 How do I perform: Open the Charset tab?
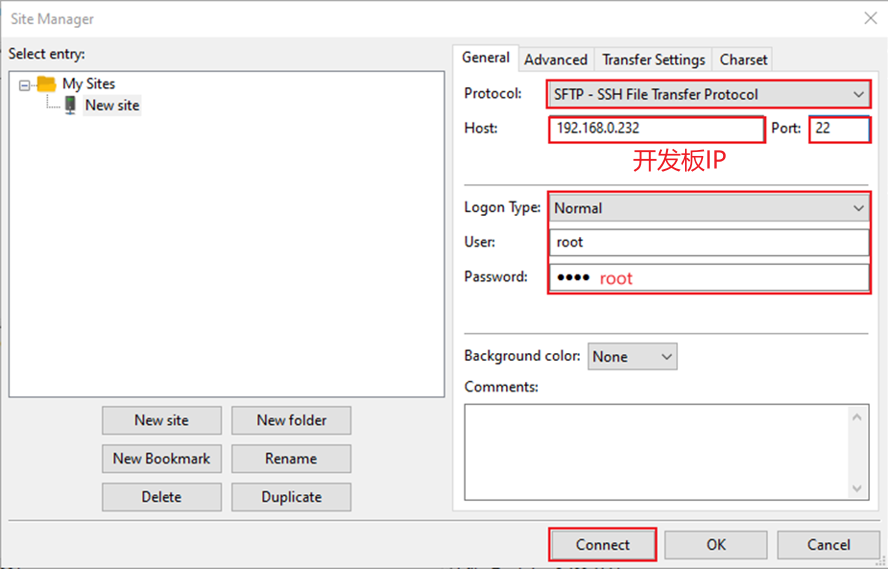[x=743, y=59]
